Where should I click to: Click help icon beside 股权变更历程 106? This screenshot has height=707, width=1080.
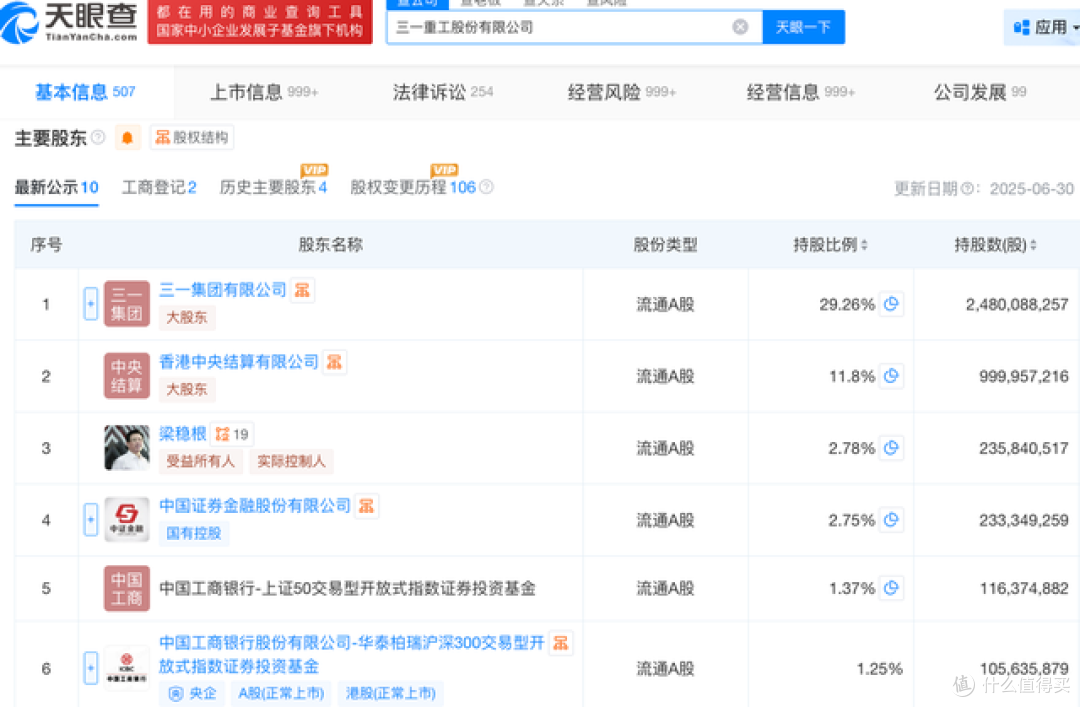coord(486,187)
